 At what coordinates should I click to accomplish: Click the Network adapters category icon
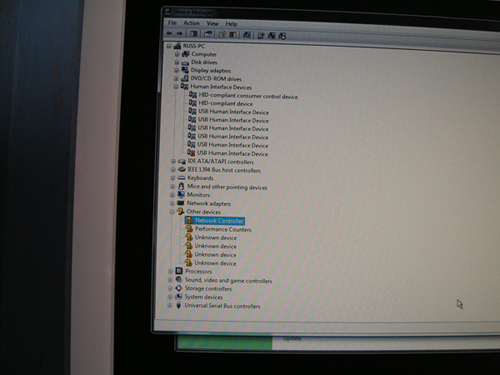point(181,203)
